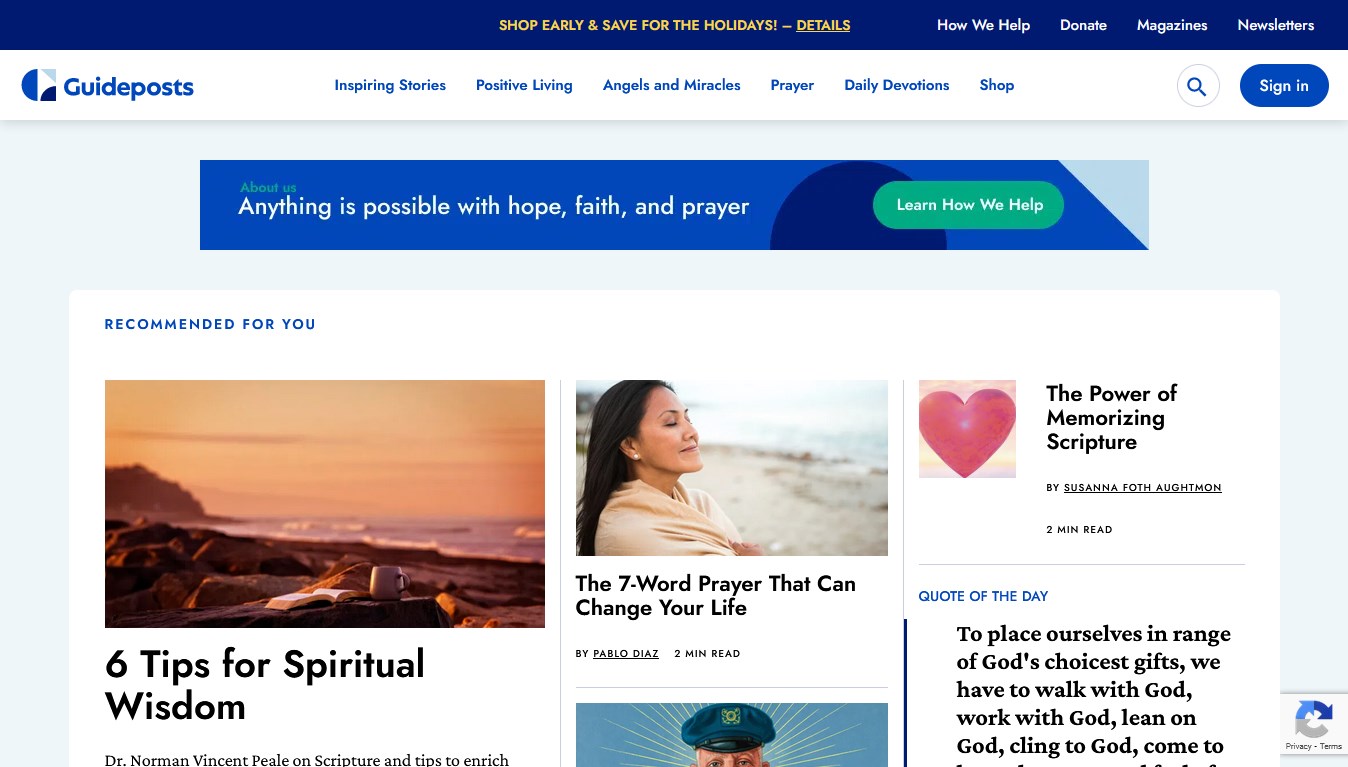Open the Donate link
1348x767 pixels.
point(1083,25)
